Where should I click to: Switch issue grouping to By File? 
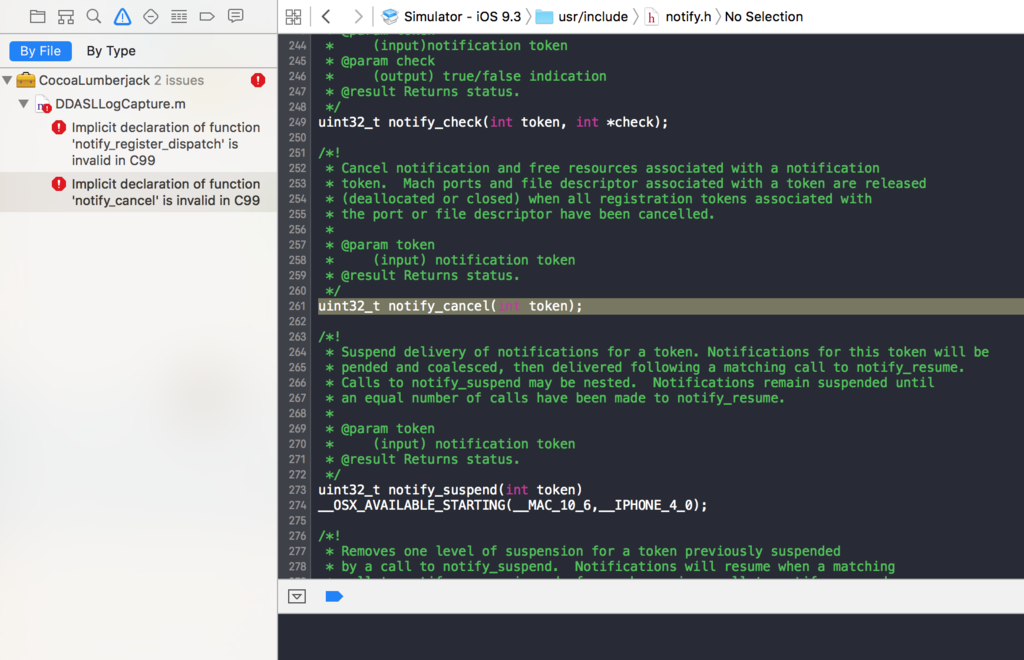pos(40,51)
